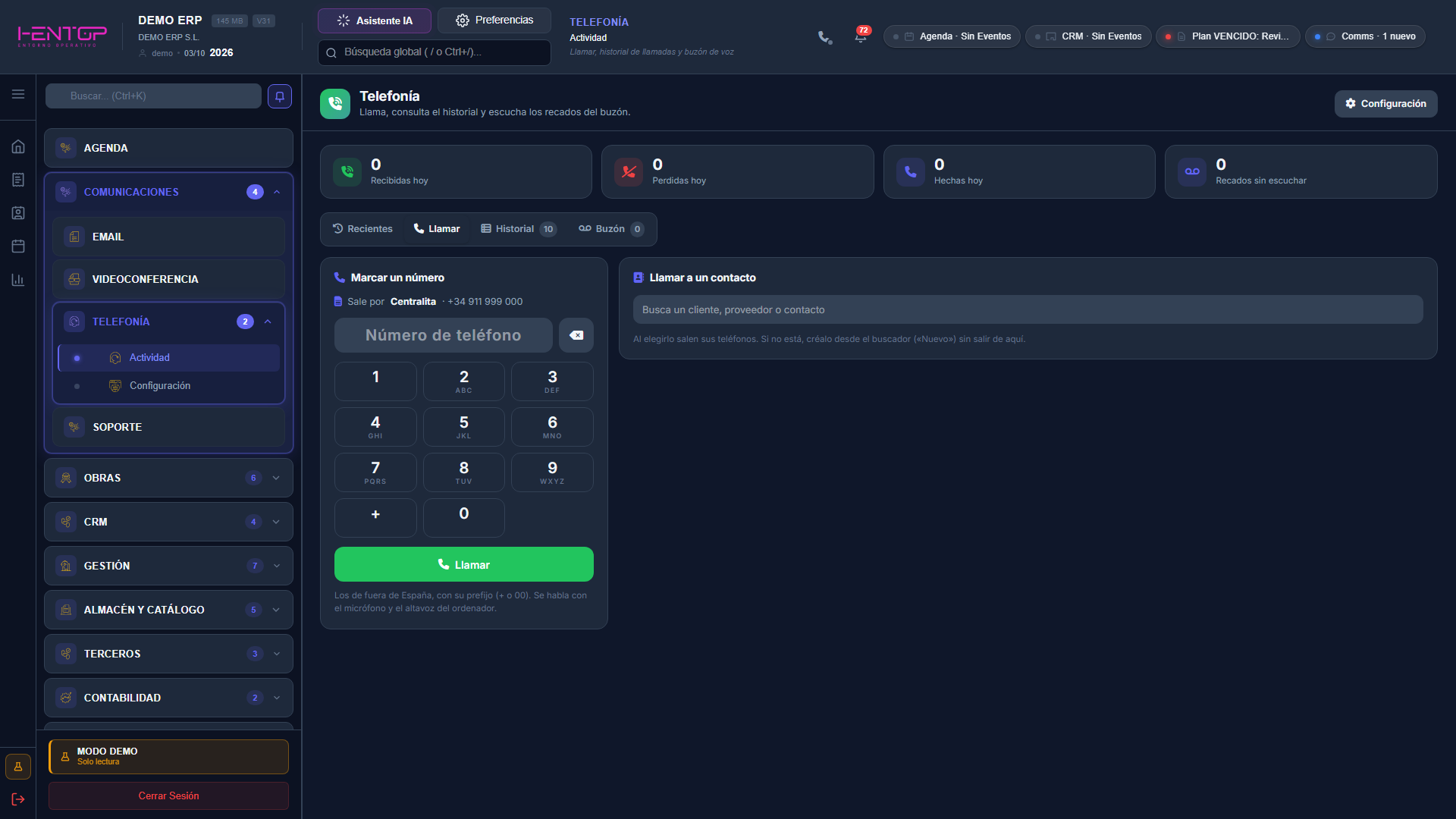
Task: Open the contact card icon in the left rail
Action: point(18,213)
